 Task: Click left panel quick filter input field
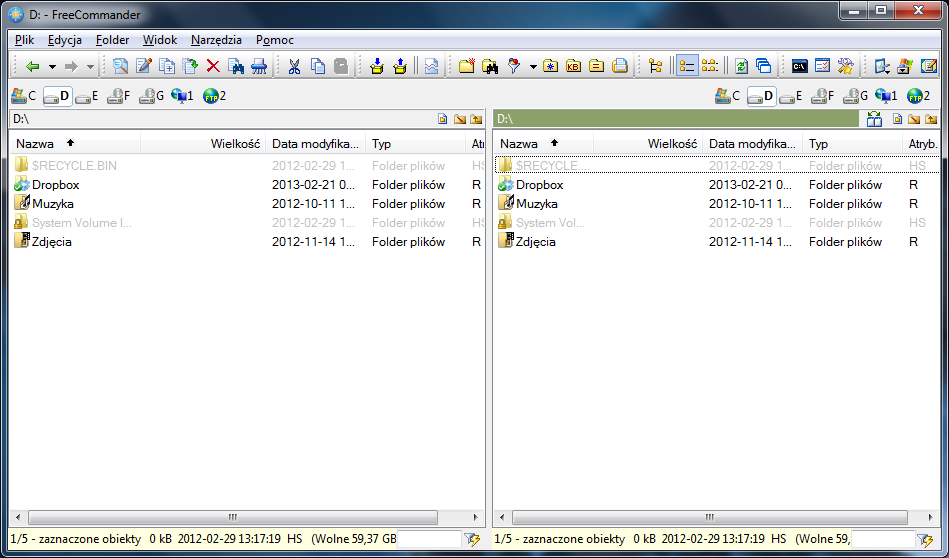pos(429,539)
